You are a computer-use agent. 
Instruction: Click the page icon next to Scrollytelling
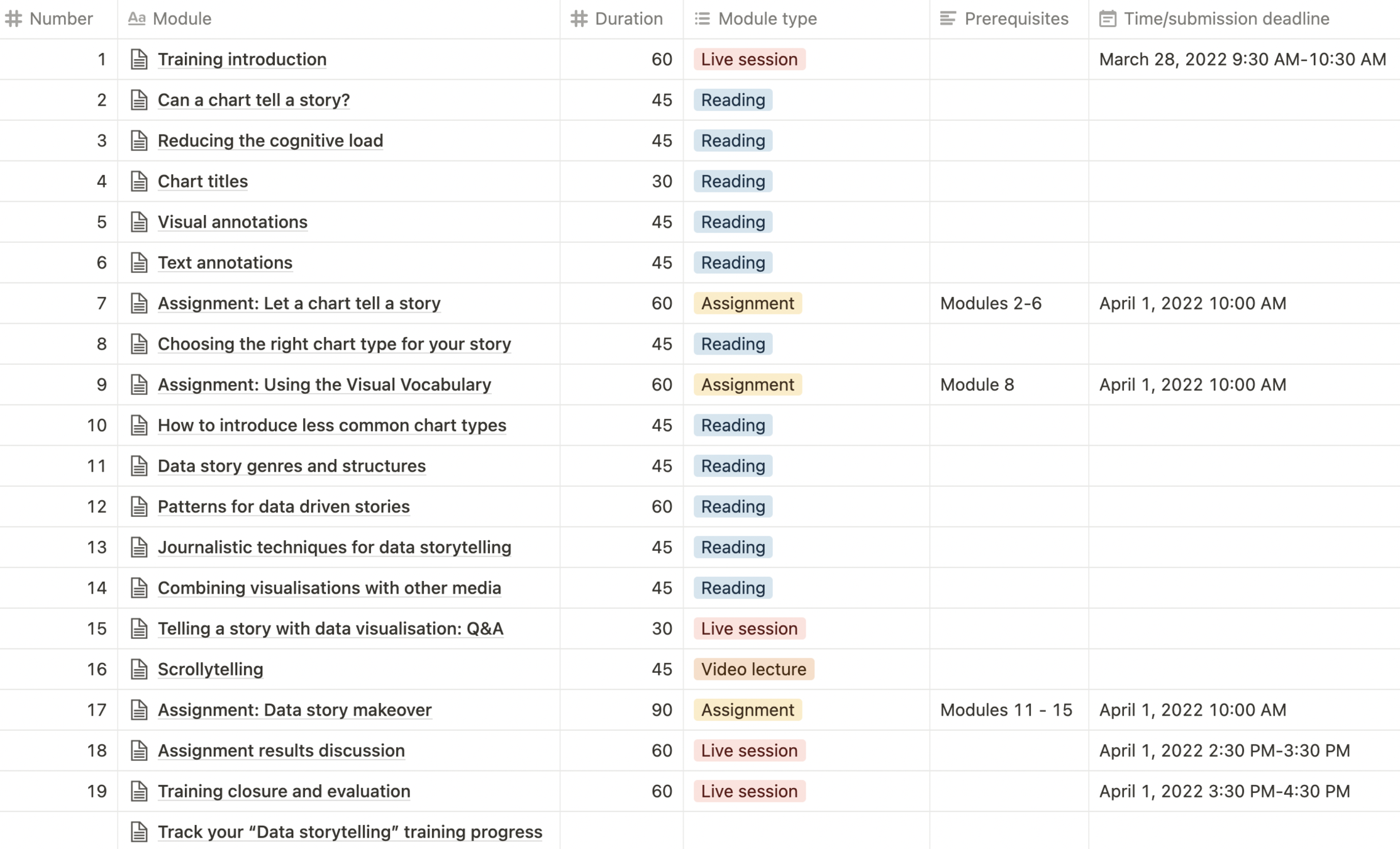click(139, 669)
